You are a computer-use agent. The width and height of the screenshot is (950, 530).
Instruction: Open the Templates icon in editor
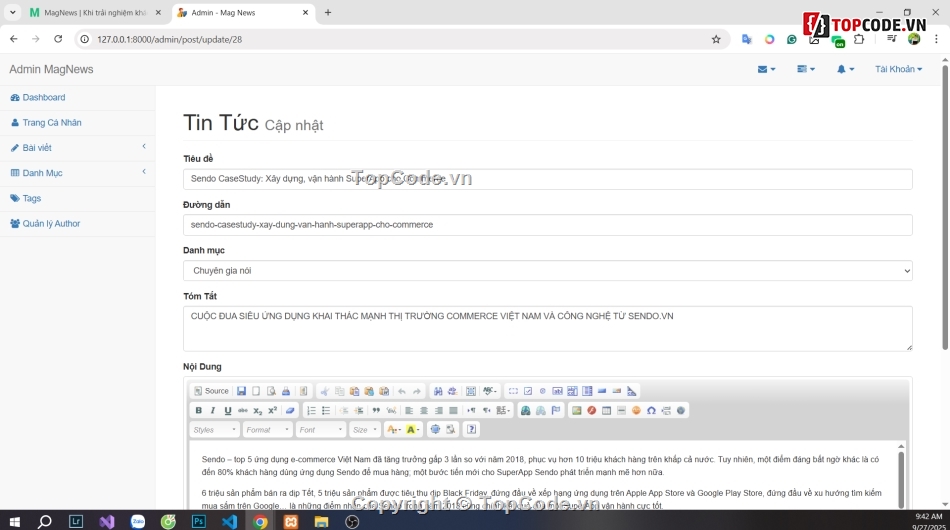[x=304, y=391]
